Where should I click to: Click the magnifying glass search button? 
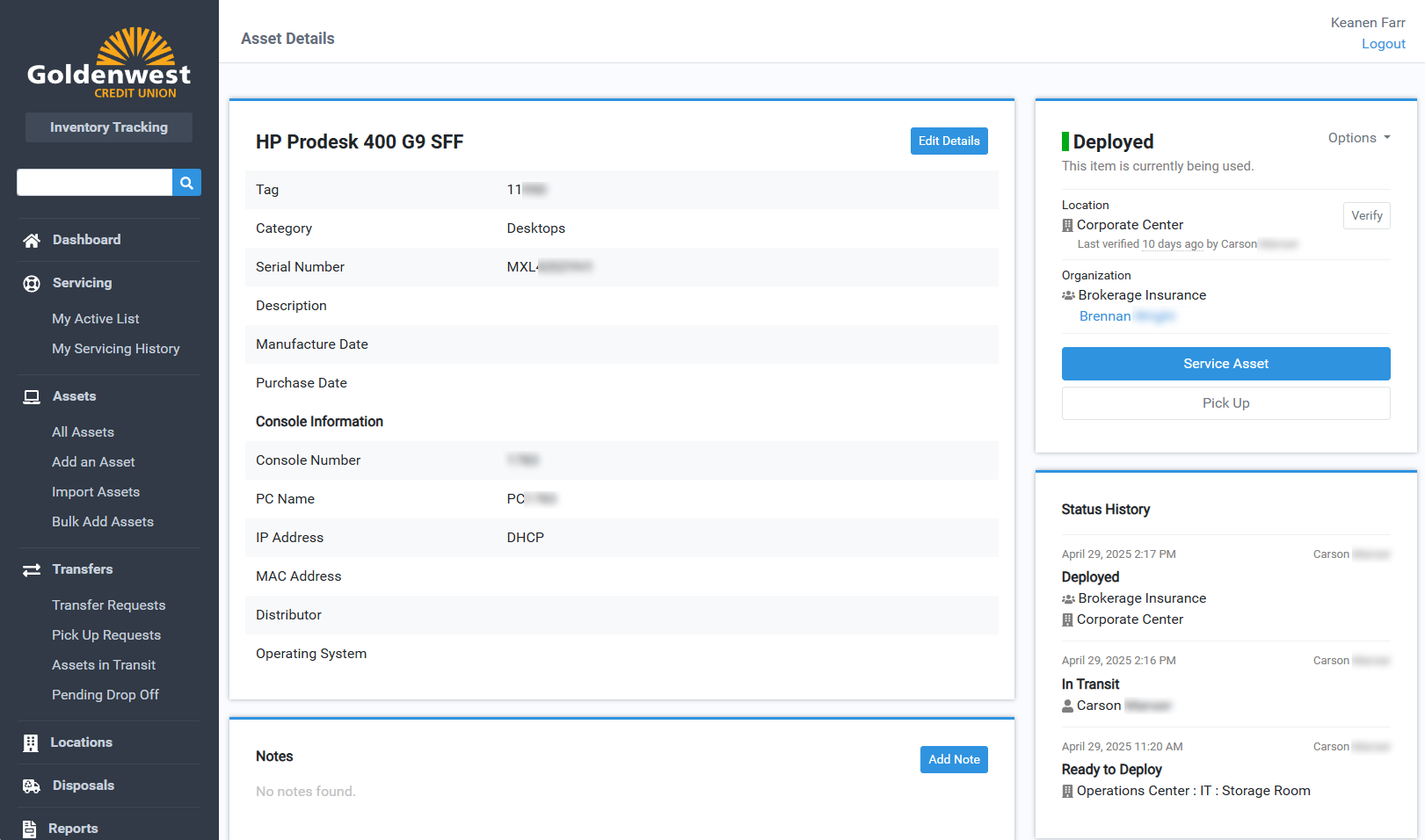coord(186,183)
